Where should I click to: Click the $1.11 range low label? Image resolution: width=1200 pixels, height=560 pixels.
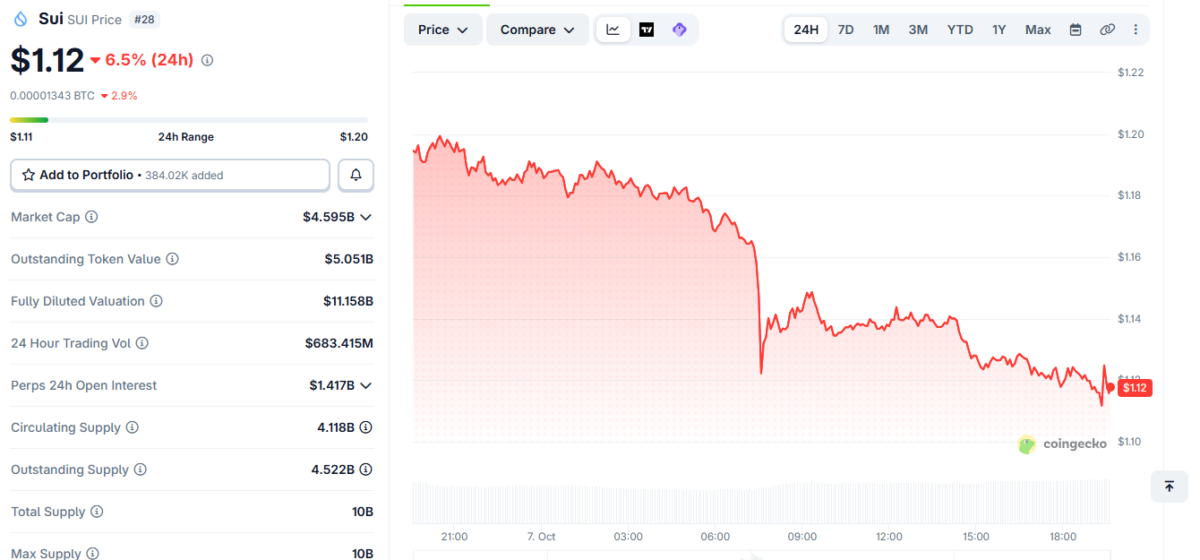[21, 137]
